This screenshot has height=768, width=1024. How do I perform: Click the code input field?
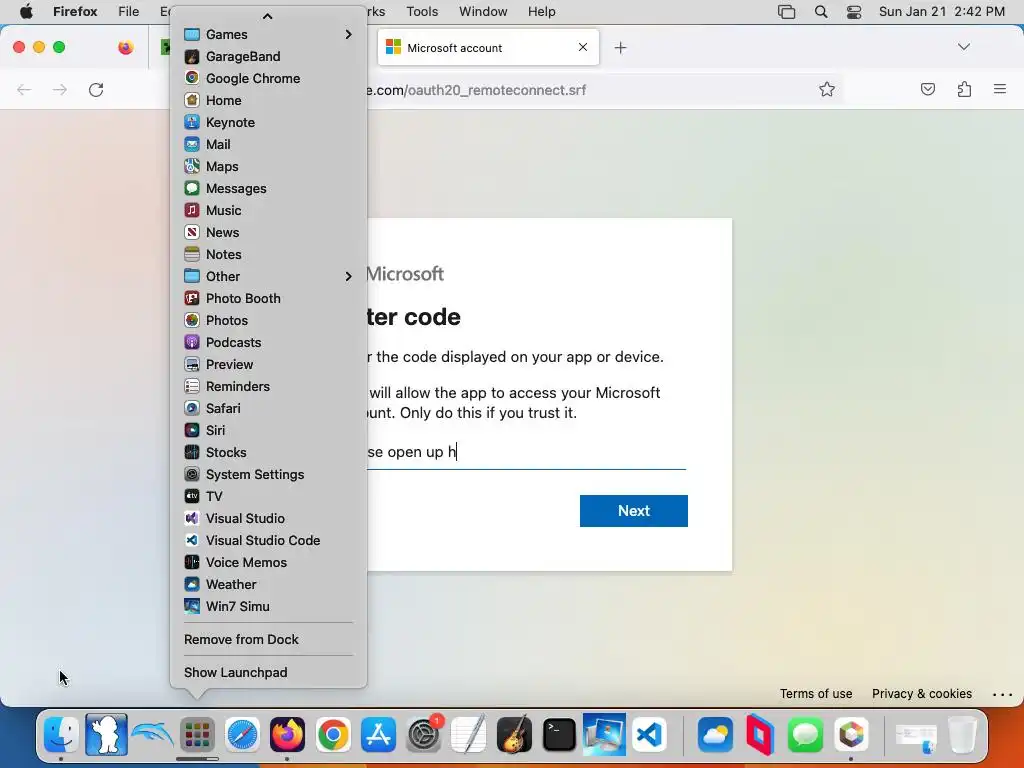526,452
